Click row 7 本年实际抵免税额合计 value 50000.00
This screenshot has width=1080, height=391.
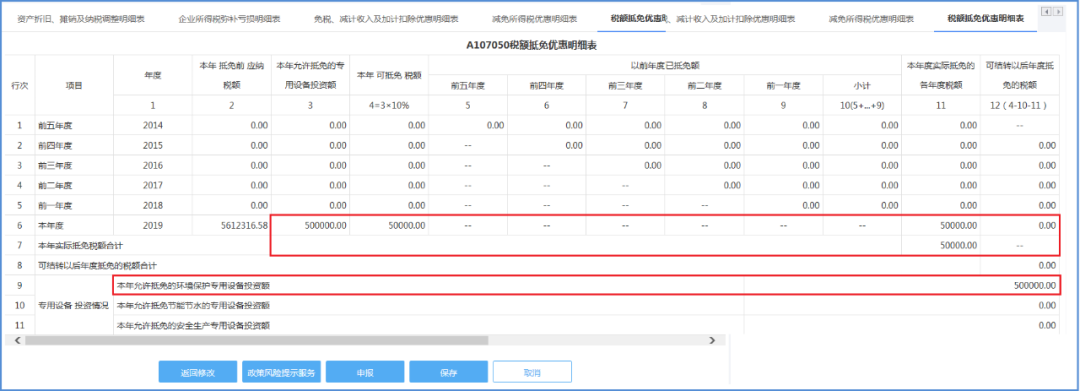[x=941, y=245]
